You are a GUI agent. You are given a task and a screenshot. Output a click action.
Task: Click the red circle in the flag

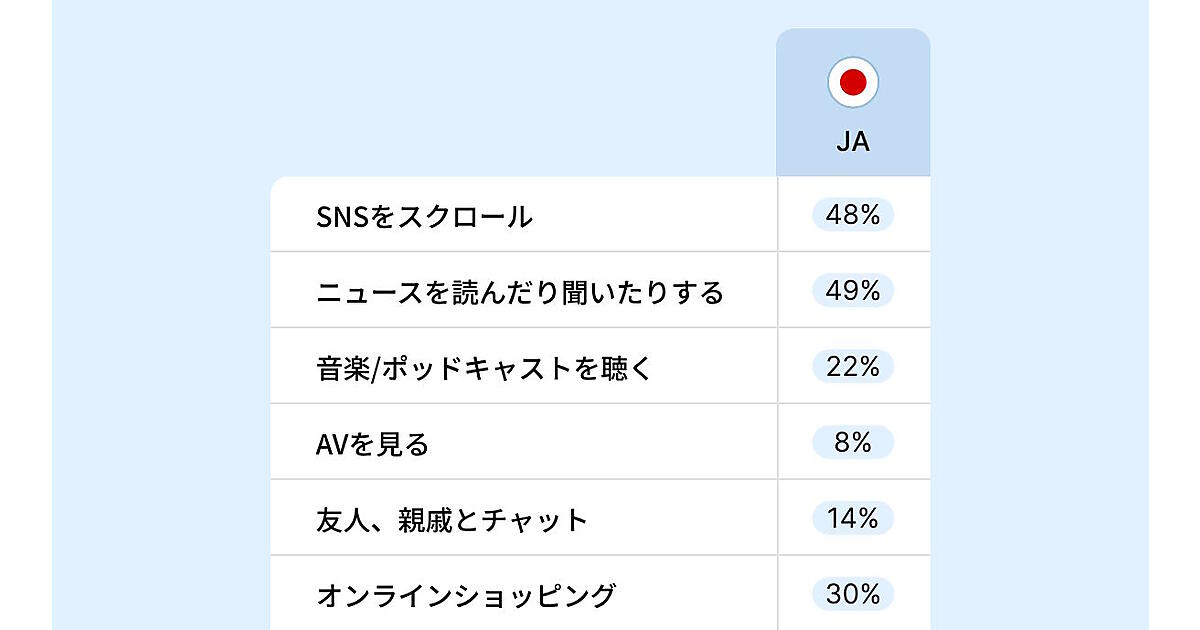(x=853, y=83)
